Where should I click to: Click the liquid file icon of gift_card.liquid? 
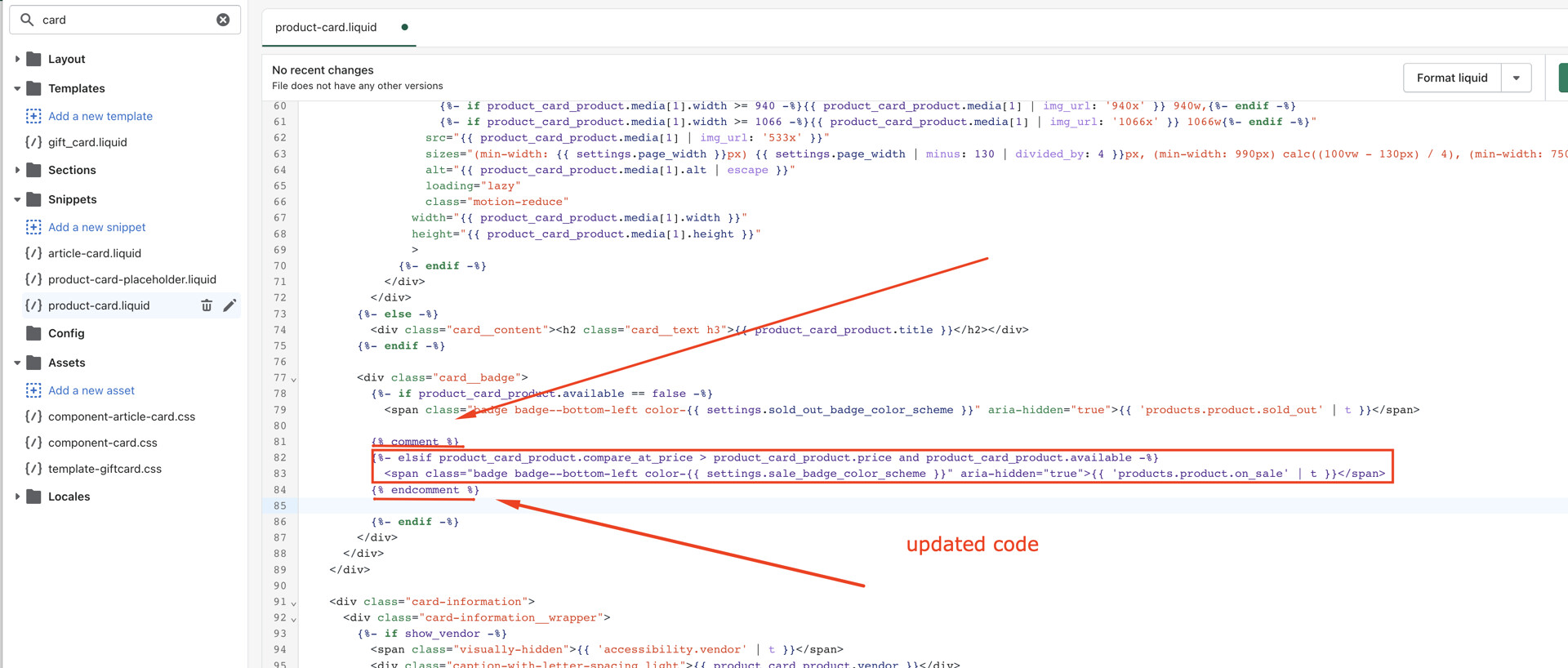pyautogui.click(x=33, y=142)
